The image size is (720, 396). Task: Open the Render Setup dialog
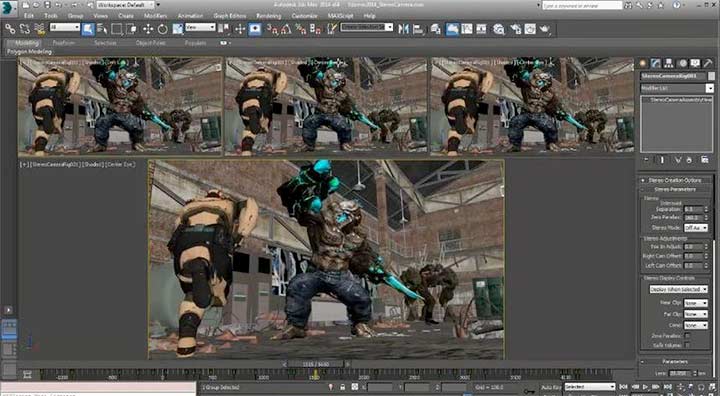pos(516,29)
